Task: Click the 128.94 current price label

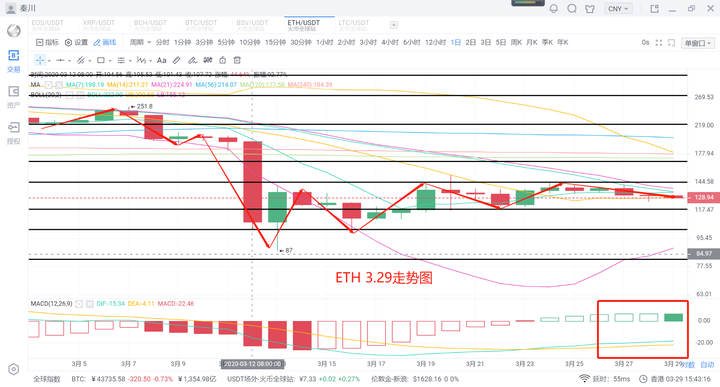Action: point(703,197)
